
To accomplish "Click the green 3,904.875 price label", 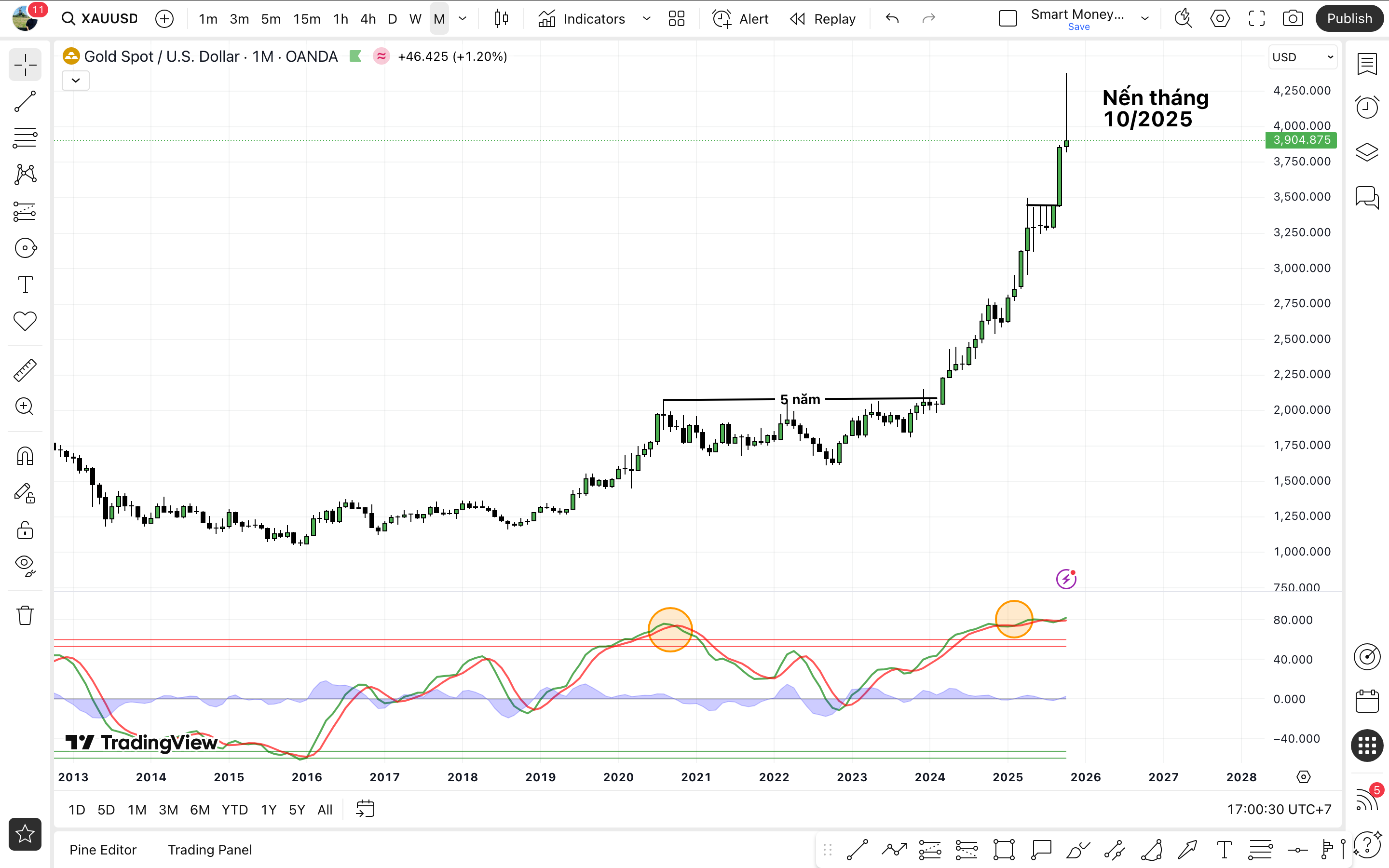I will pos(1301,139).
